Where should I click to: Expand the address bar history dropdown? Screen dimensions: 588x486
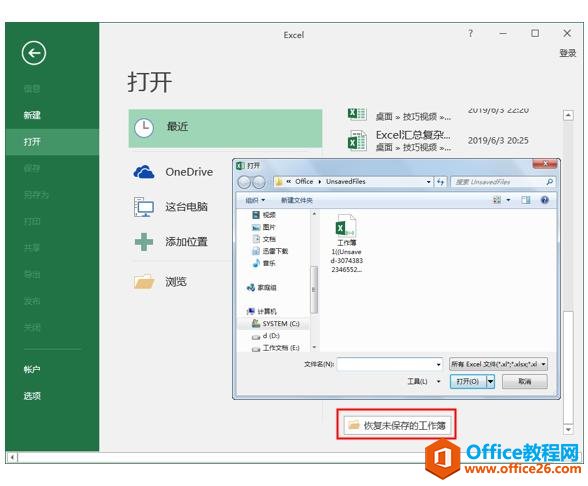pos(428,182)
